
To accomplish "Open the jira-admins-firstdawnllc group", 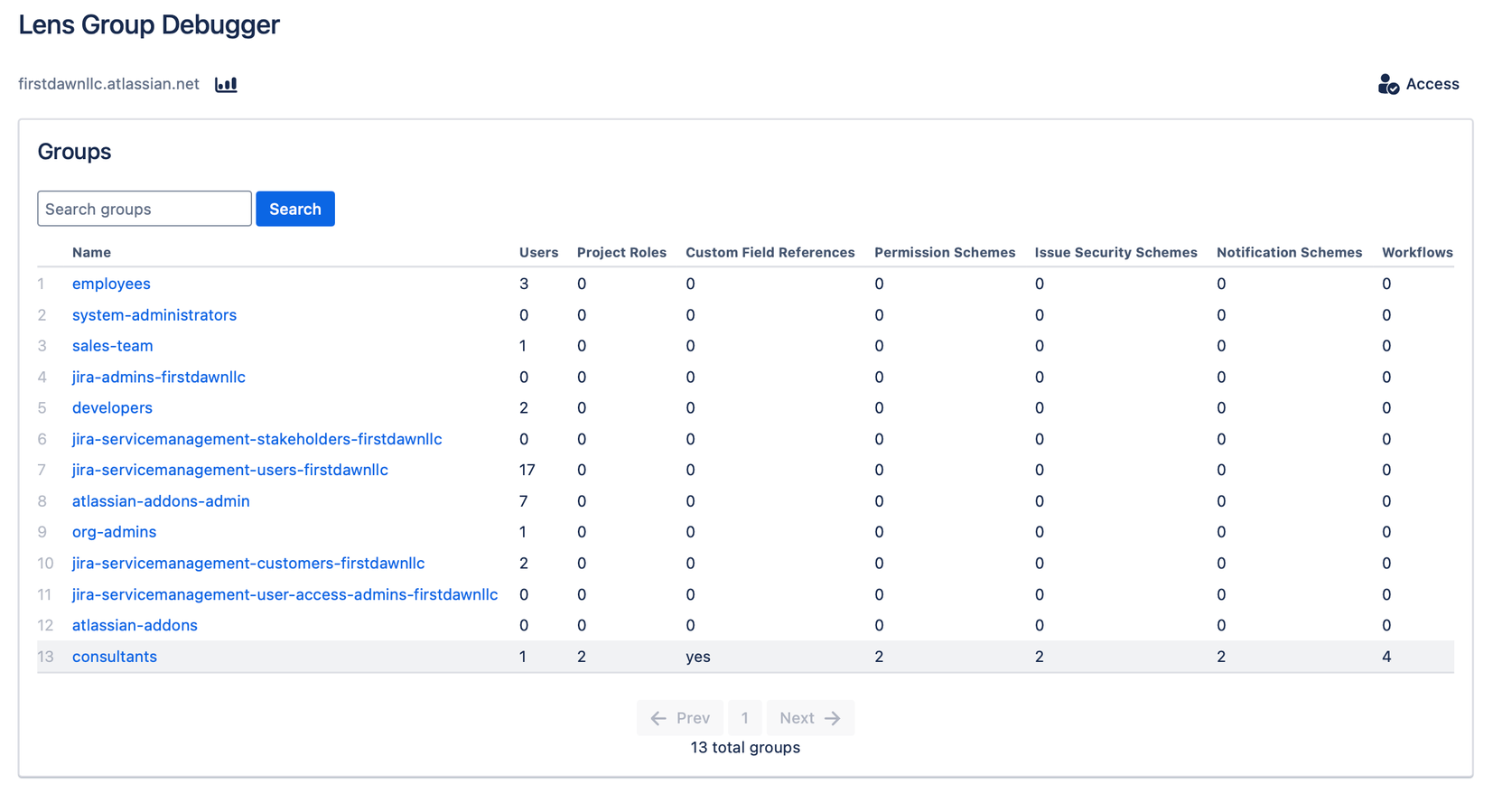I will [x=159, y=377].
